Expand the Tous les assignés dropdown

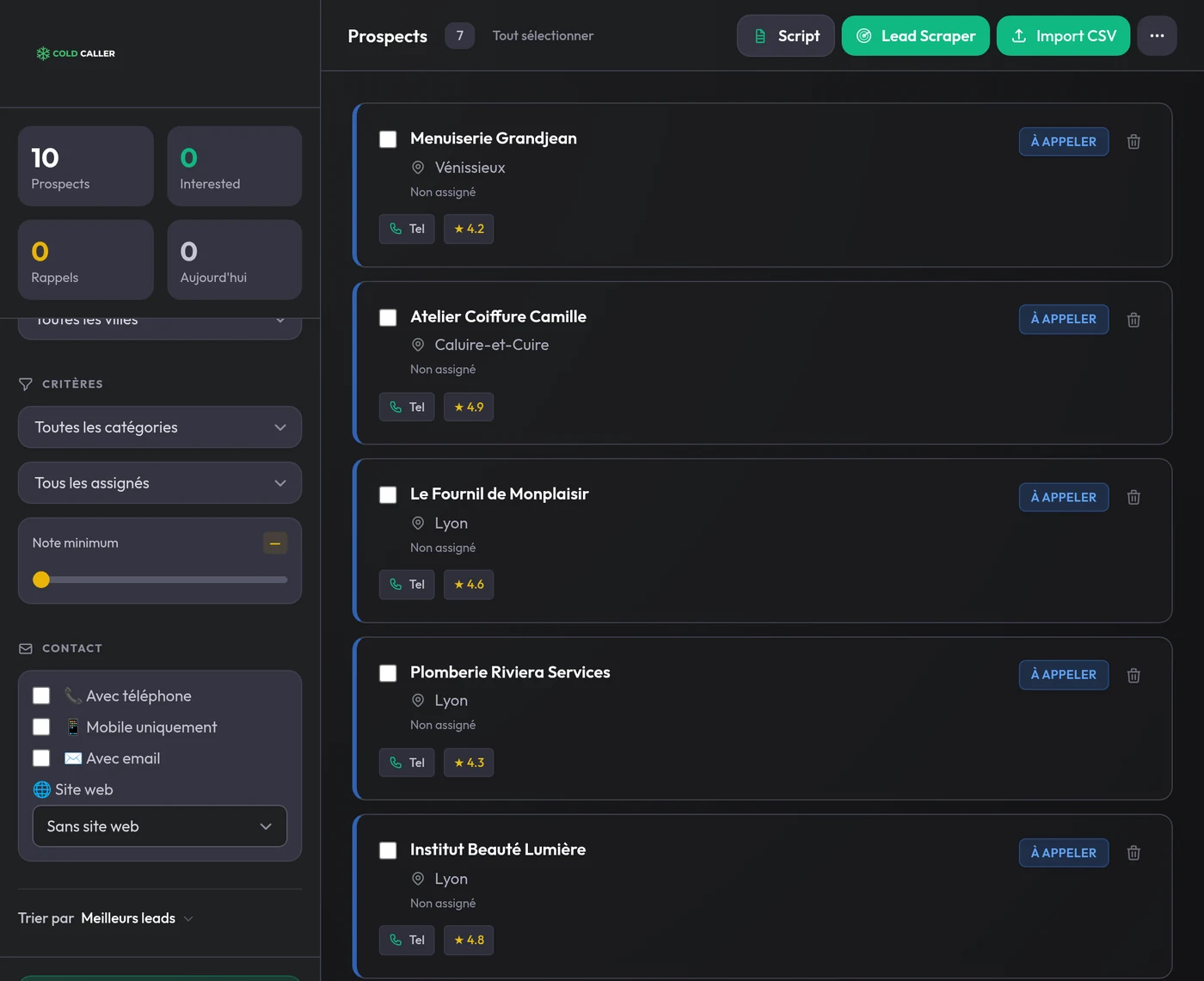click(x=160, y=483)
